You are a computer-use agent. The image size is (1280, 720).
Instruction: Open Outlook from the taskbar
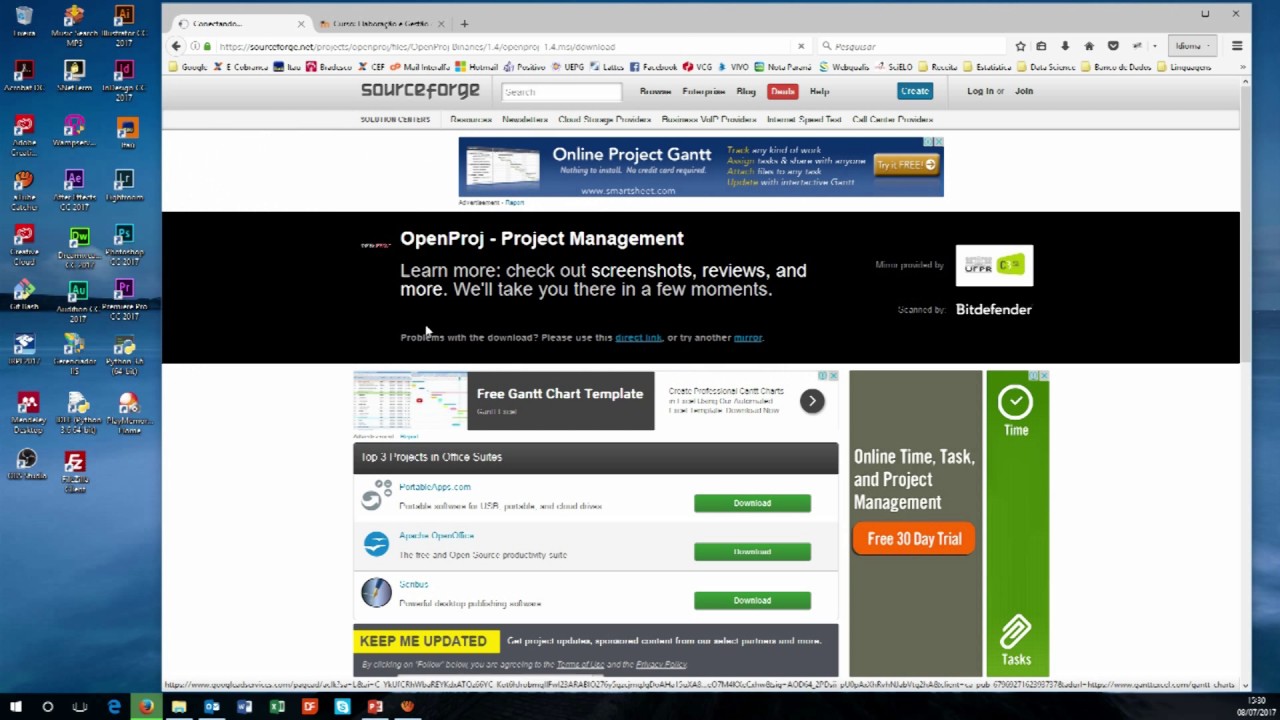coord(212,706)
